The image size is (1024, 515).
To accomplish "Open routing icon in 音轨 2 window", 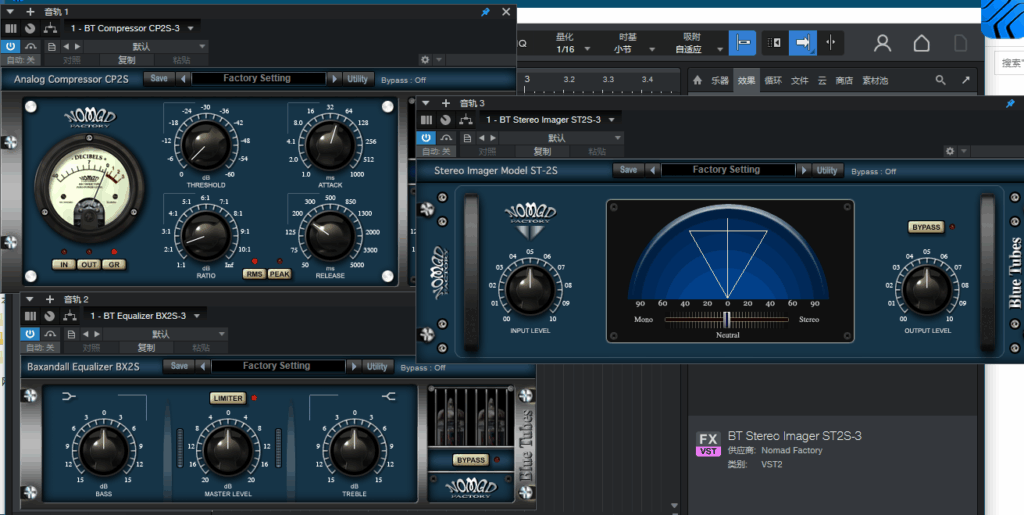I will tap(69, 315).
